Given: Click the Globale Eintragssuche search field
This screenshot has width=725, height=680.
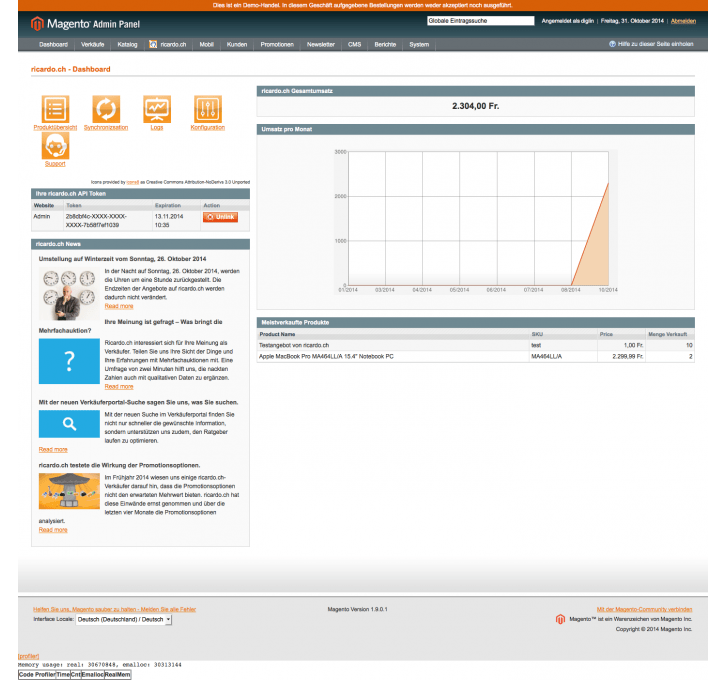Looking at the screenshot, I should click(480, 21).
